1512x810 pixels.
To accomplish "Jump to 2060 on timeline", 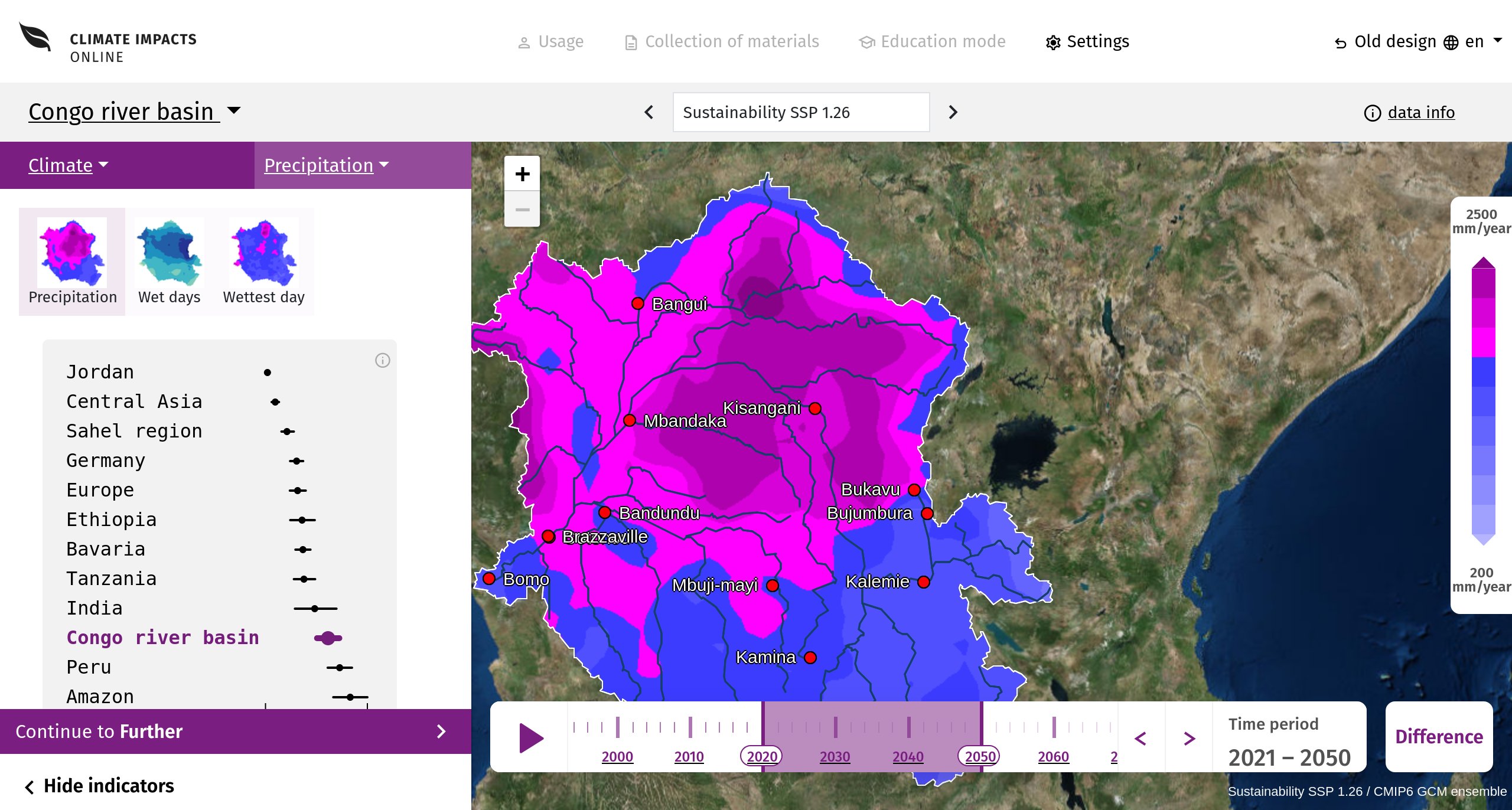I will (x=1053, y=756).
